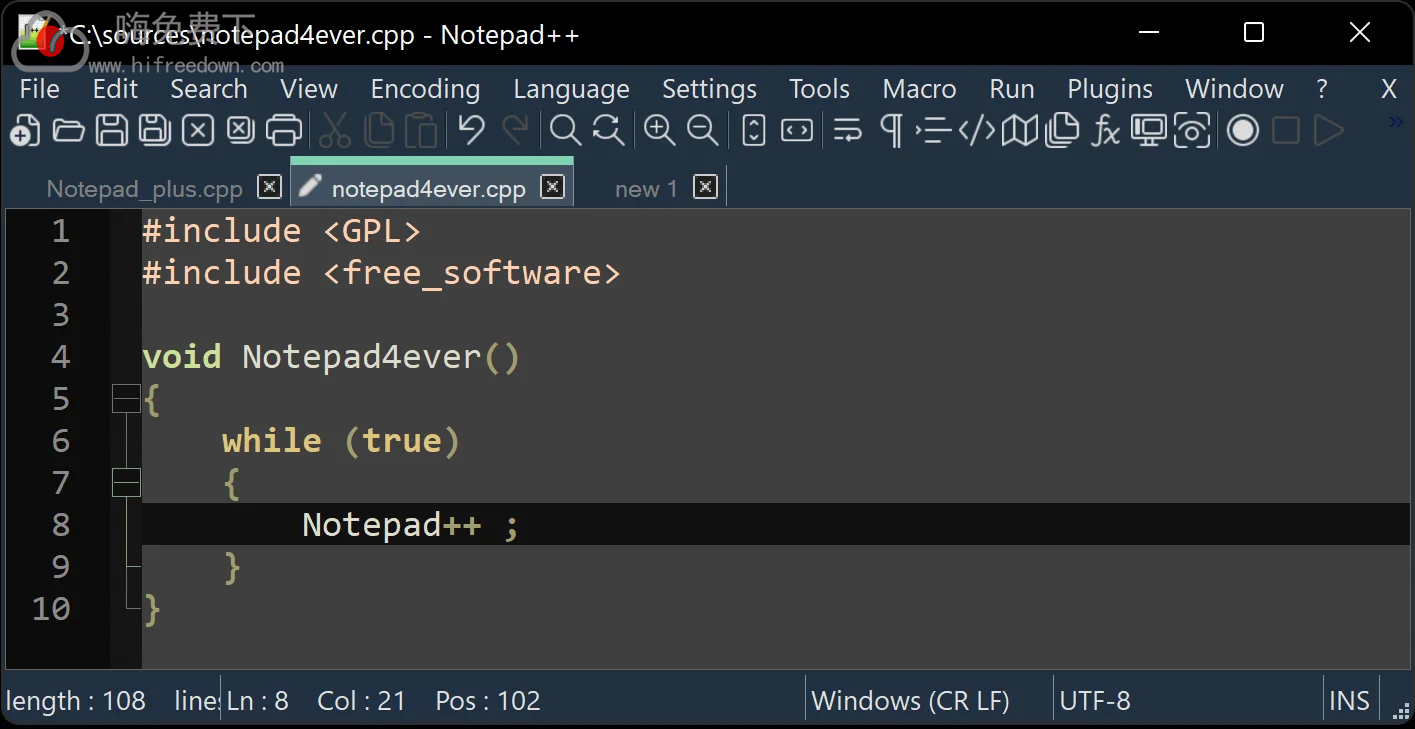Open the Edit menu
The width and height of the screenshot is (1415, 729).
point(115,89)
